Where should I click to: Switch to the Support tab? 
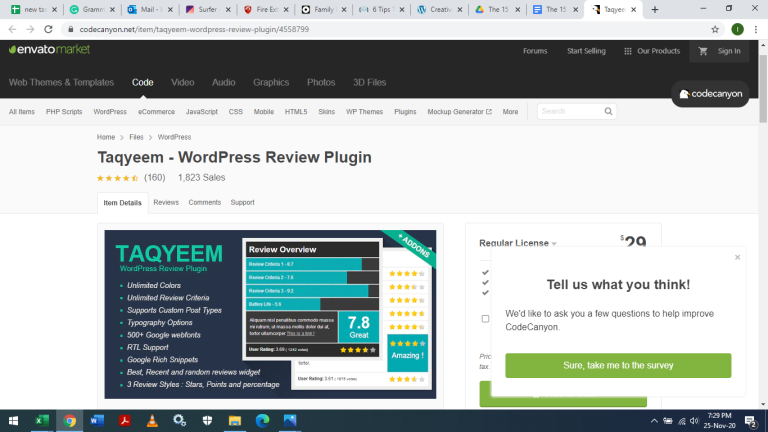point(242,202)
